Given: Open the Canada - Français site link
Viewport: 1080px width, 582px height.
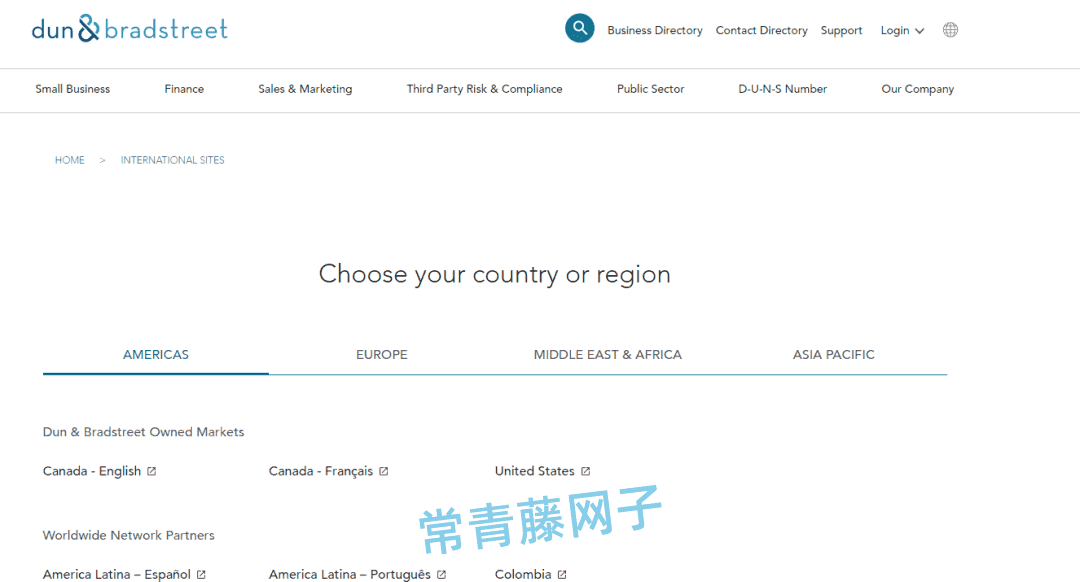Looking at the screenshot, I should [x=320, y=471].
